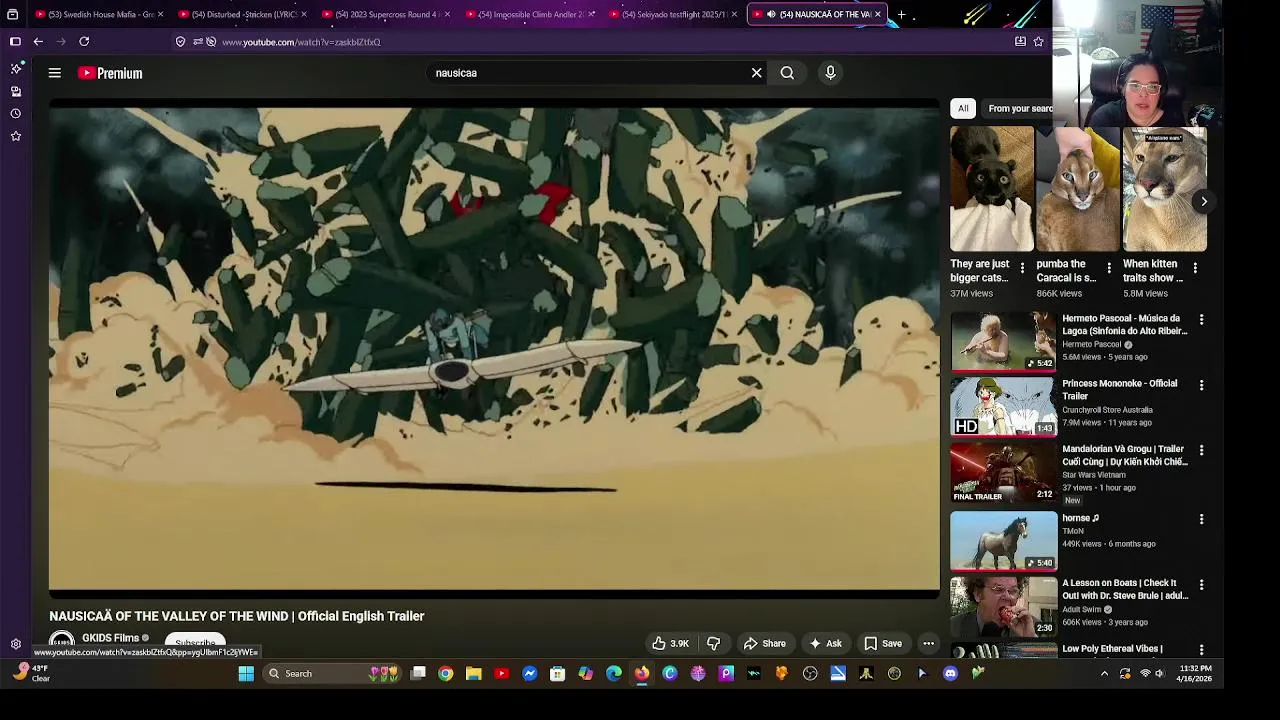Viewport: 1280px width, 720px height.
Task: Share this video
Action: [764, 643]
